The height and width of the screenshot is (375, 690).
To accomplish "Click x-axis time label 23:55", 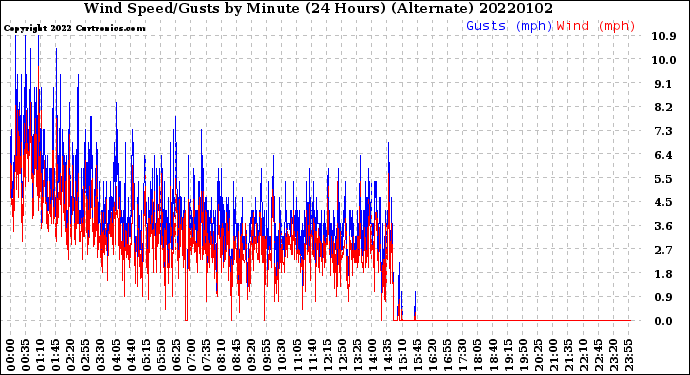I will pyautogui.click(x=628, y=355).
